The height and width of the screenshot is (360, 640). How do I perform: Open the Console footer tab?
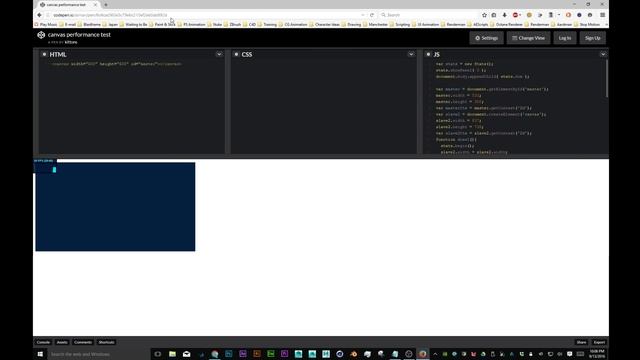pyautogui.click(x=43, y=342)
